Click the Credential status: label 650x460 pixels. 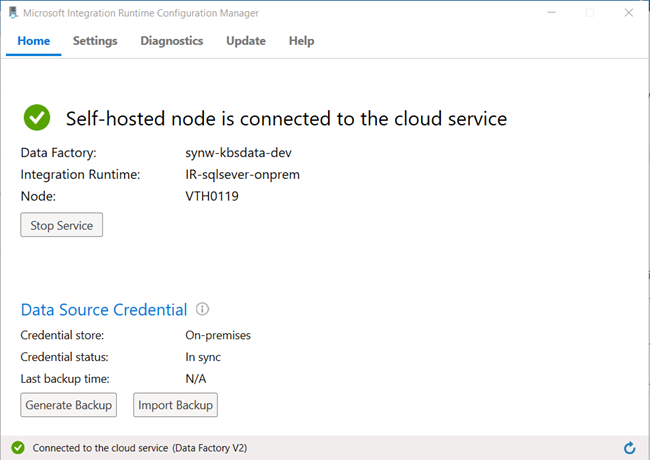(x=64, y=357)
